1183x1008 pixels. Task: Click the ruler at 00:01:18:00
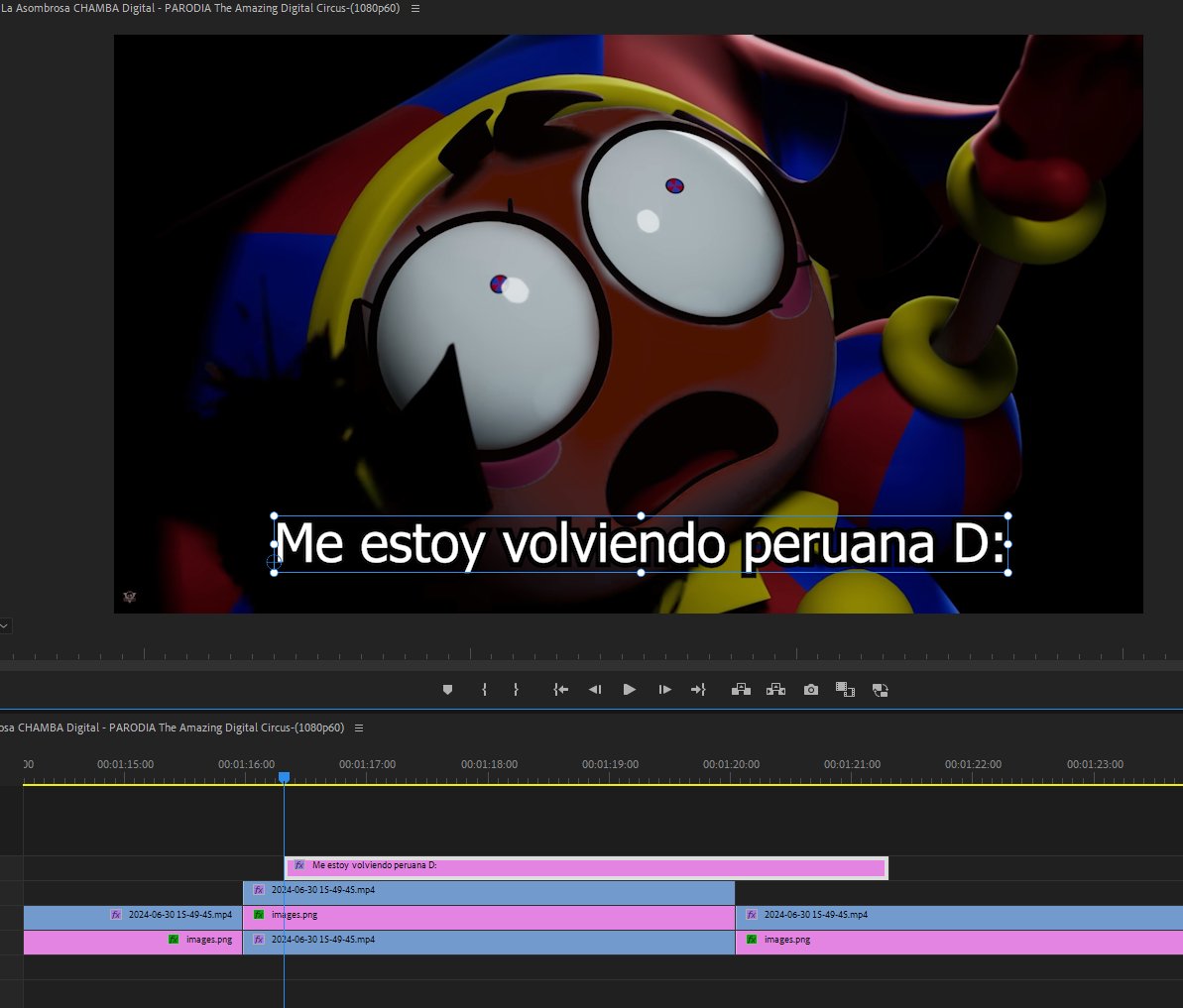pyautogui.click(x=489, y=764)
